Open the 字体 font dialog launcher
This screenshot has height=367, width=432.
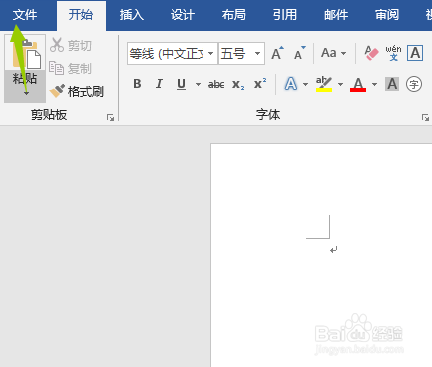[425, 117]
